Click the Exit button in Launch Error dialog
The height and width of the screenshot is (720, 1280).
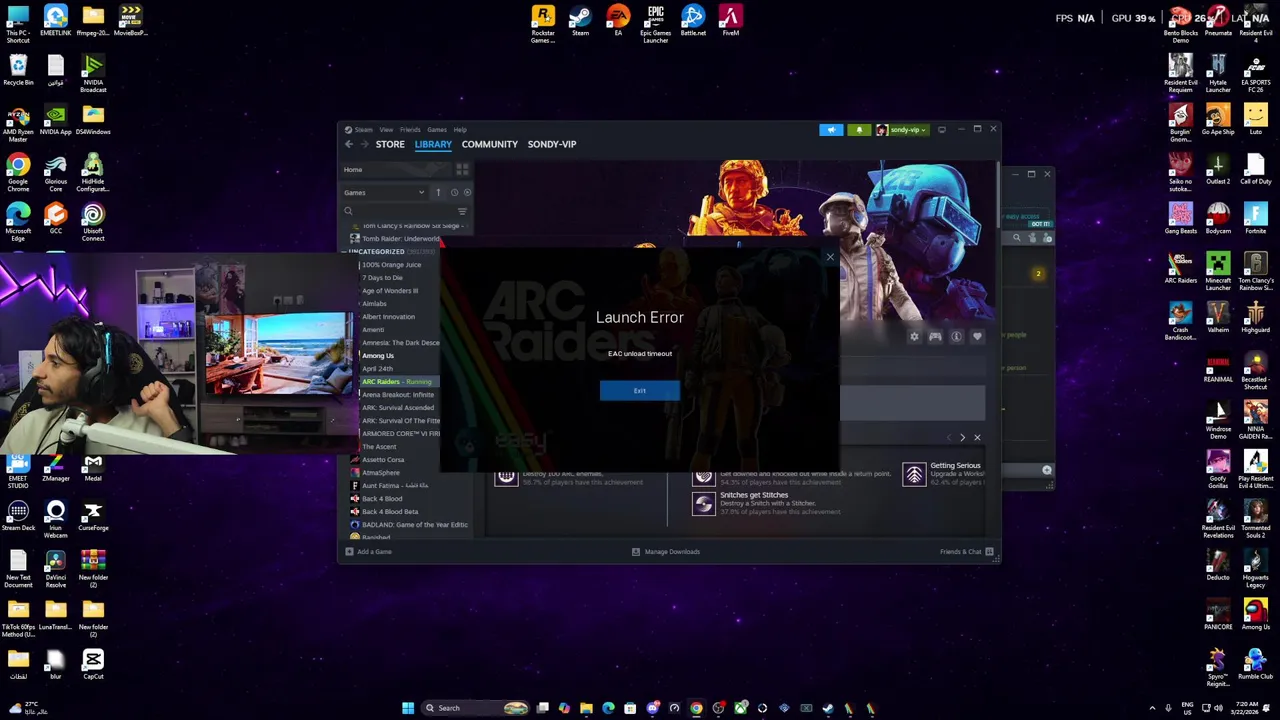[639, 391]
